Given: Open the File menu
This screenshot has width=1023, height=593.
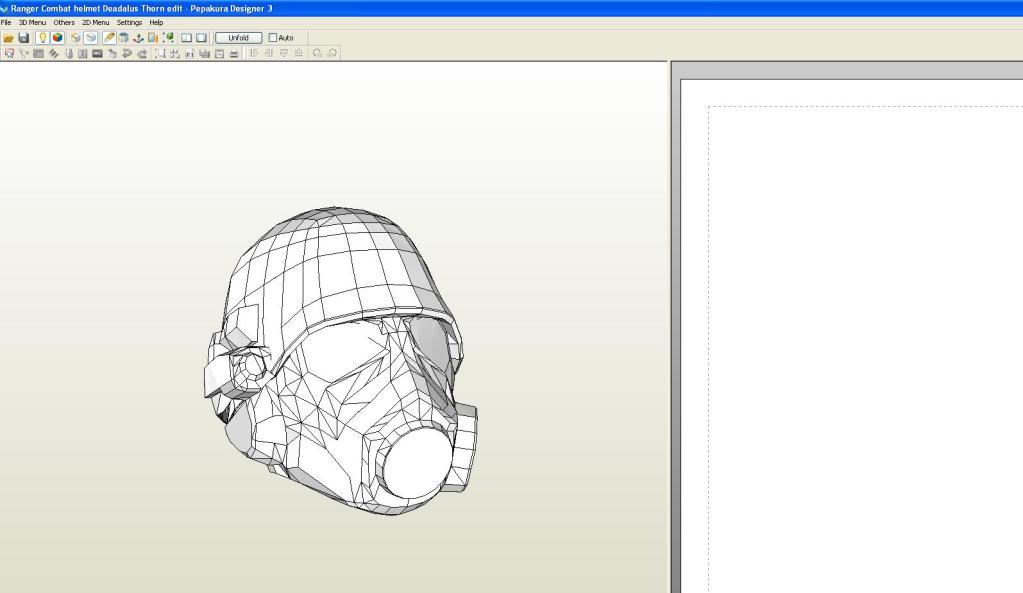Looking at the screenshot, I should (x=7, y=22).
